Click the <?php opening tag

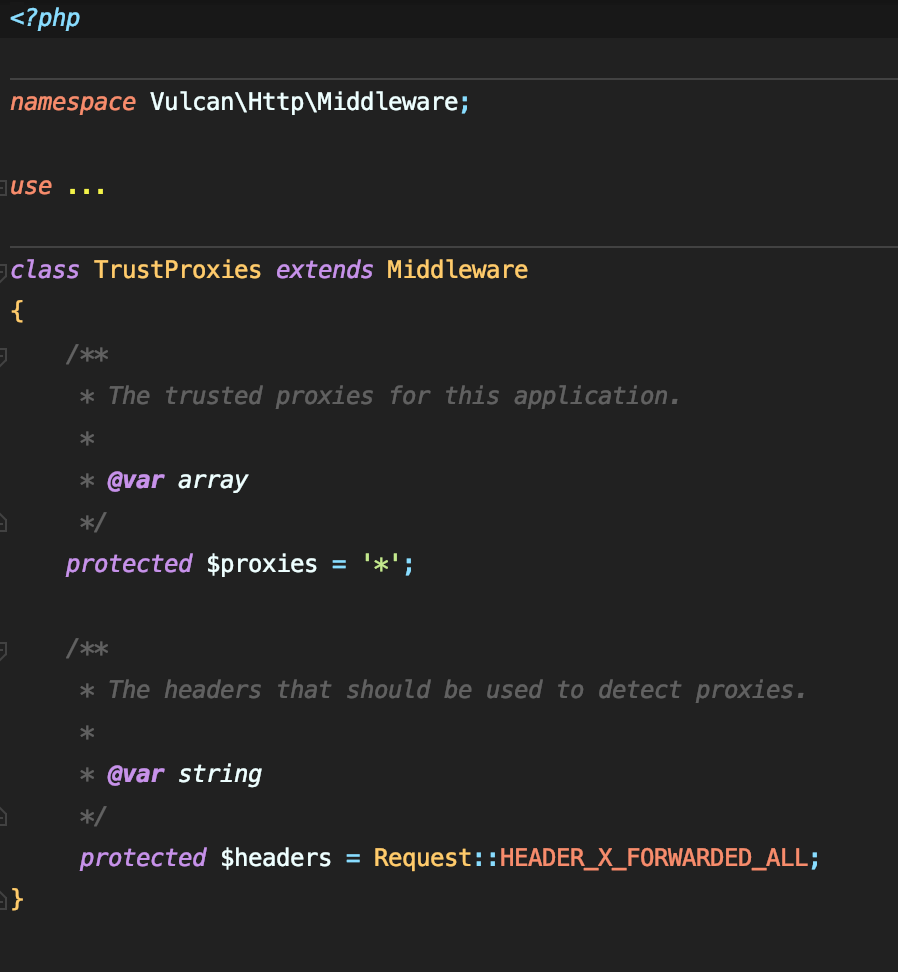coord(44,18)
